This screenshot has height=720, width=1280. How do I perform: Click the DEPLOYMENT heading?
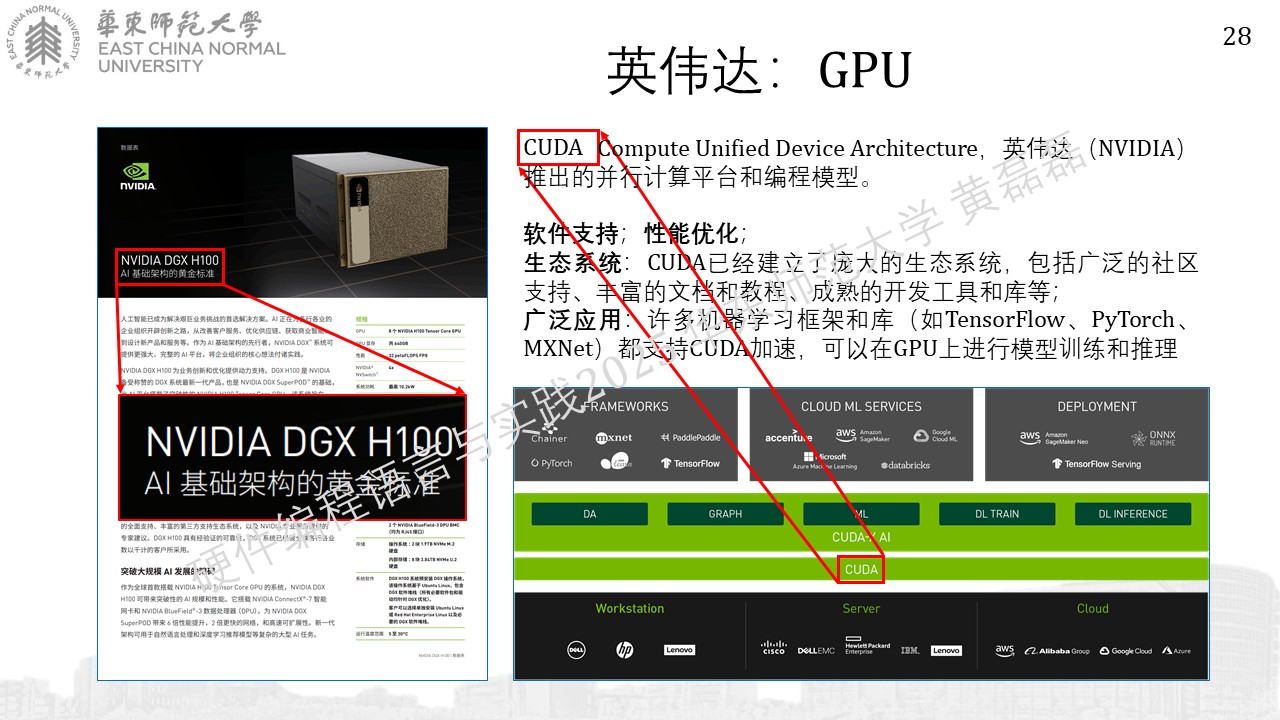pyautogui.click(x=1097, y=407)
